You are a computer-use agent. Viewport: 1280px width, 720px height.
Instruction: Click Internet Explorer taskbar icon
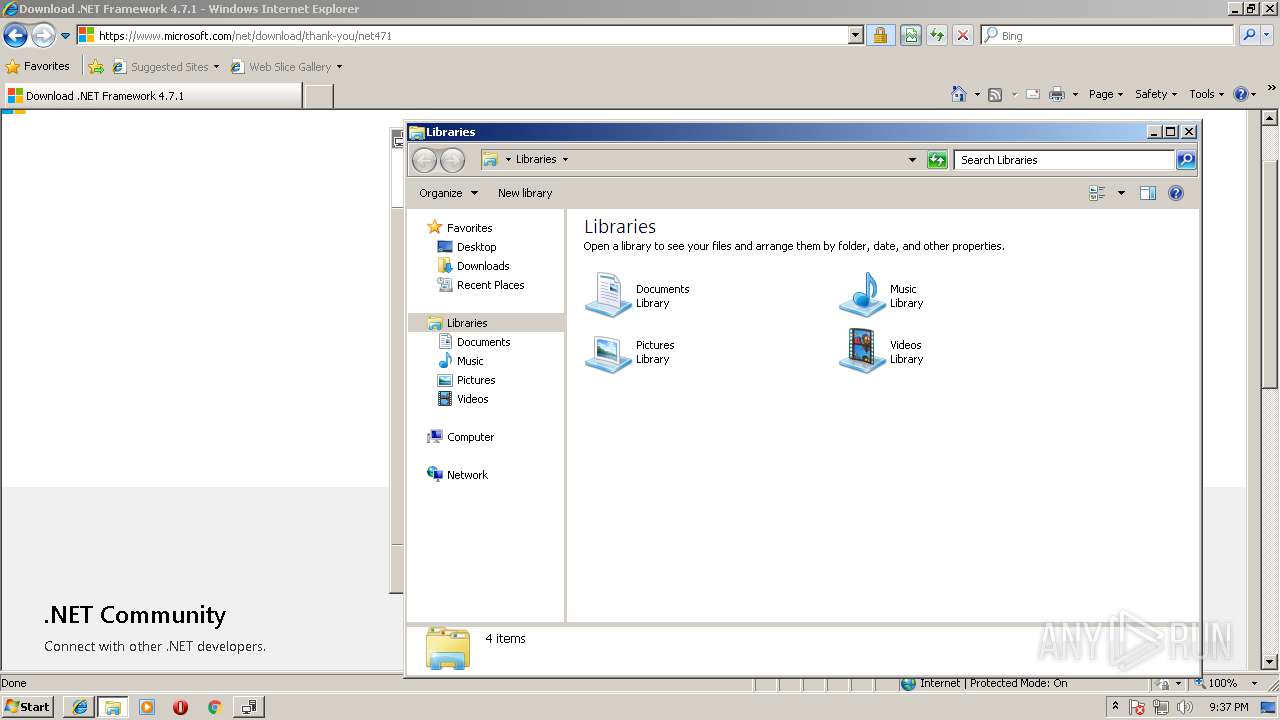80,707
